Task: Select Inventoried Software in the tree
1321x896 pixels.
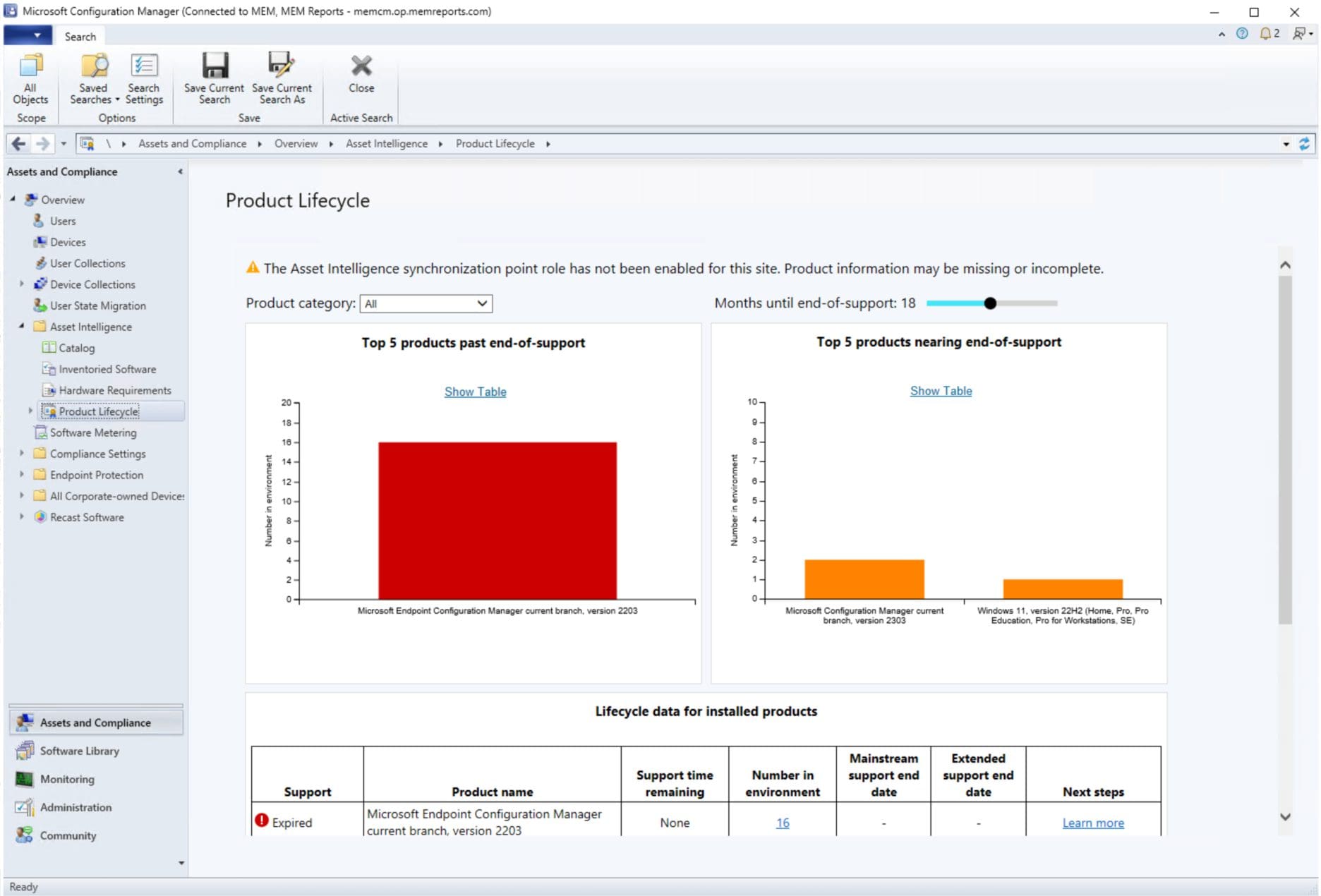Action: 107,369
